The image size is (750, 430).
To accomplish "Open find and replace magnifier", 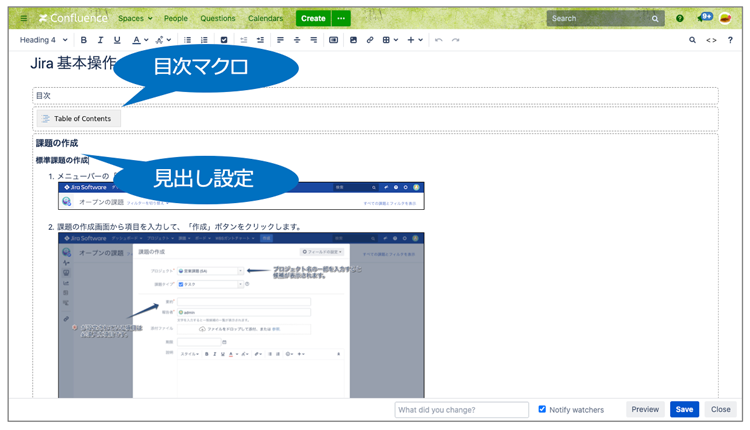I will pyautogui.click(x=692, y=40).
